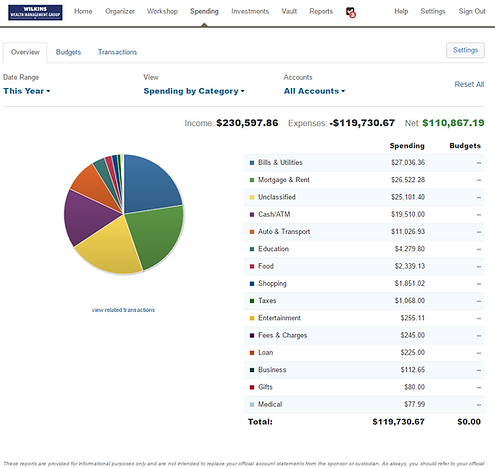
Task: Click the Reset All link
Action: (469, 84)
